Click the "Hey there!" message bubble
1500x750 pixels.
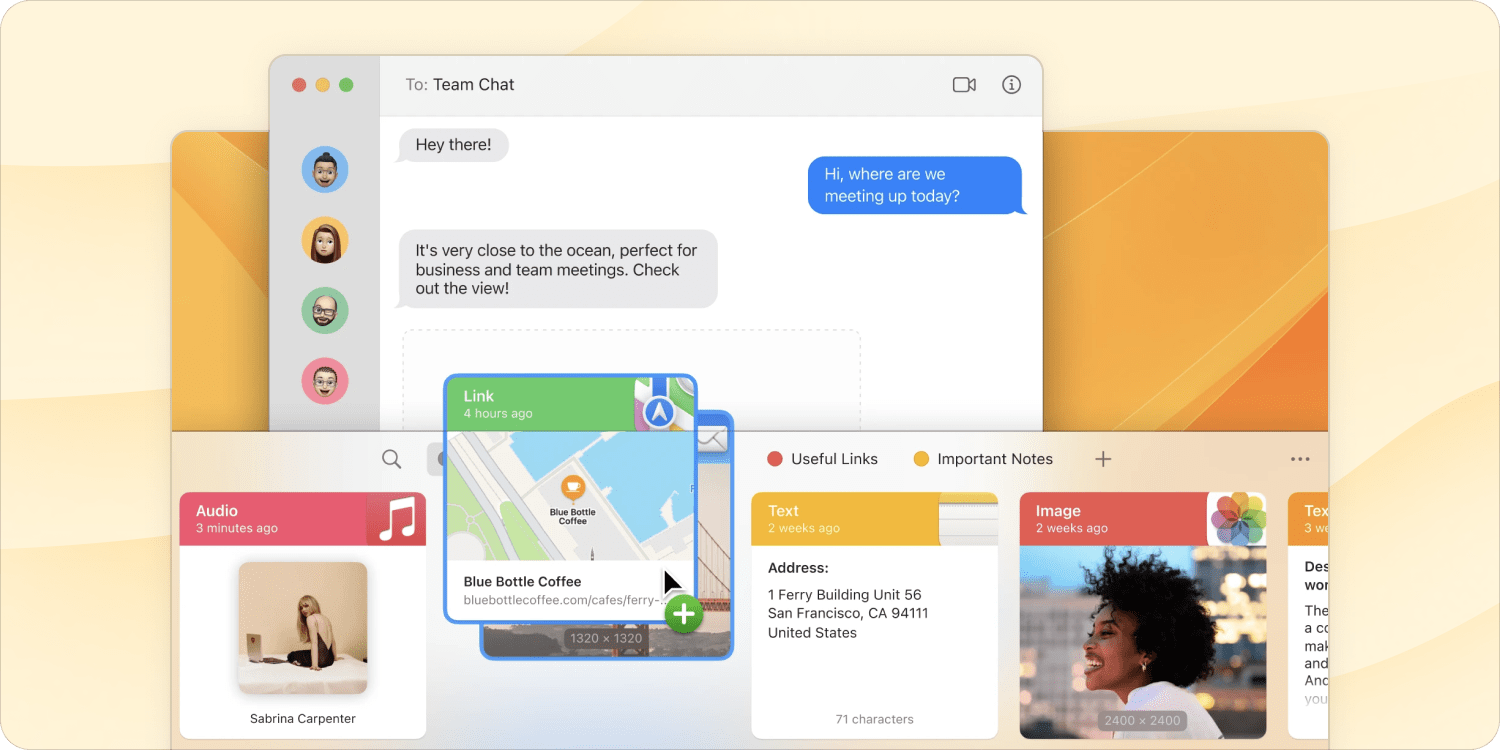tap(453, 145)
